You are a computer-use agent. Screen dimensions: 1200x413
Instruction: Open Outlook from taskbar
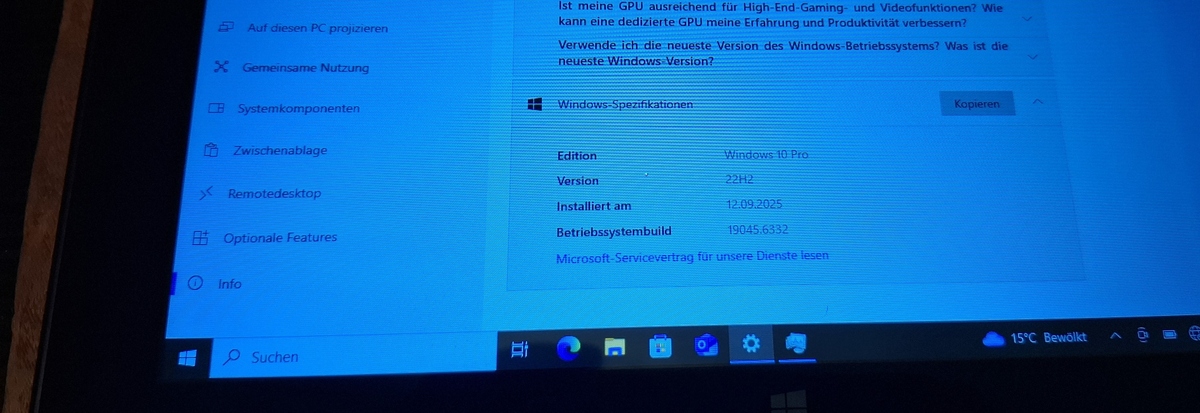coord(707,346)
